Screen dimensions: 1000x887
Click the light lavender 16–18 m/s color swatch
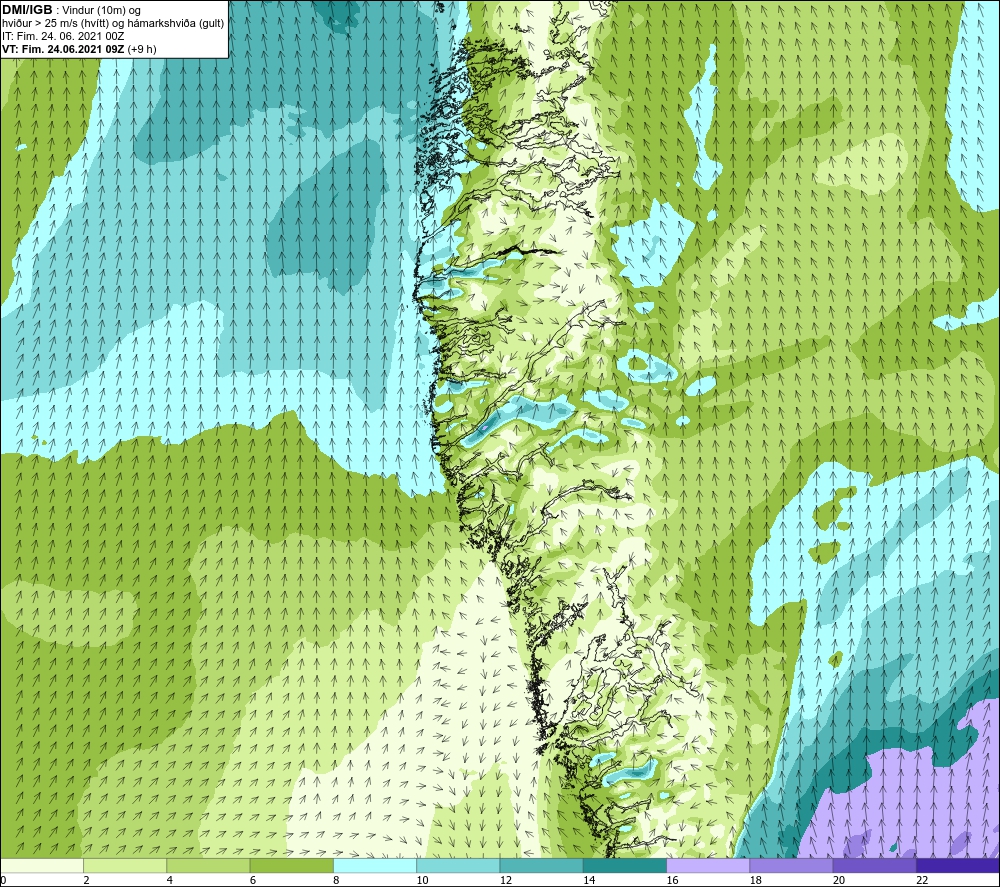pyautogui.click(x=708, y=865)
